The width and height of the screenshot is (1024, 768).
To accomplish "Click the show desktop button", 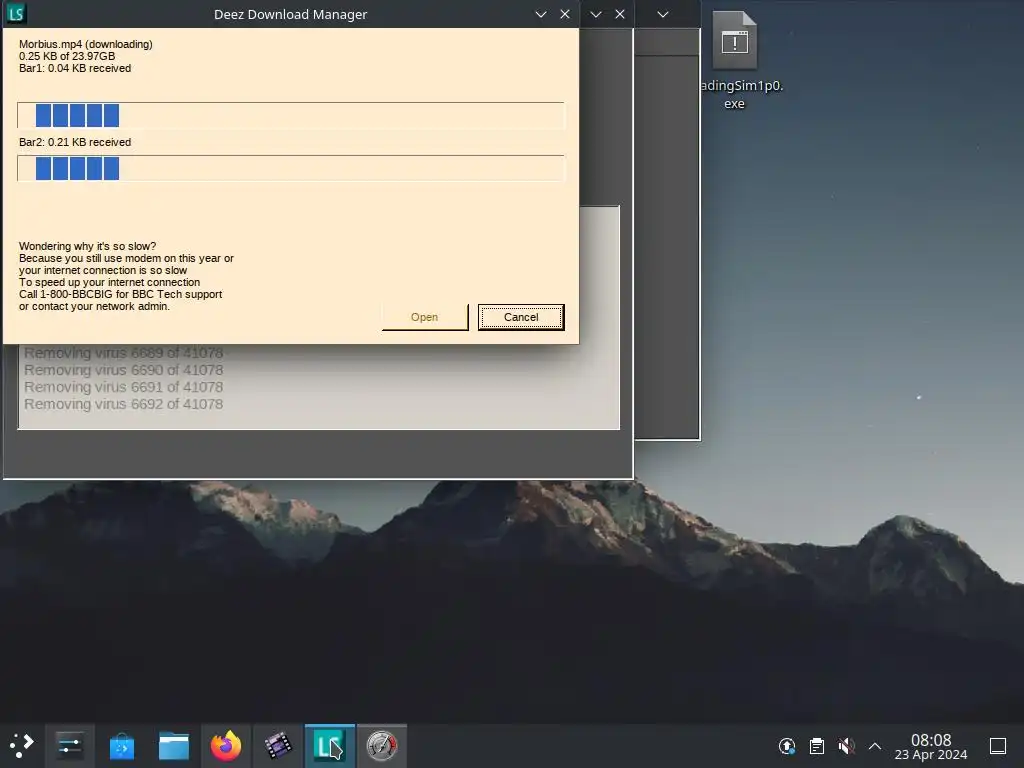I will coord(998,746).
